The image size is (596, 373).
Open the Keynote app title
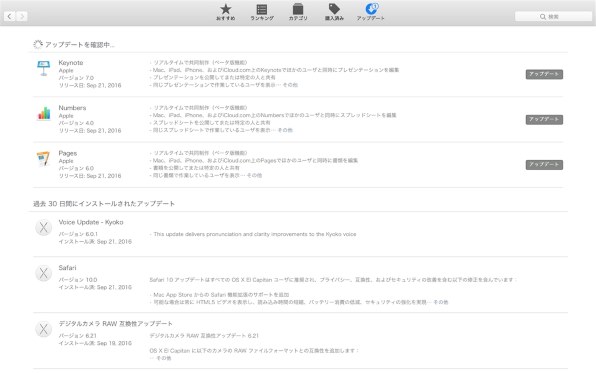(71, 63)
